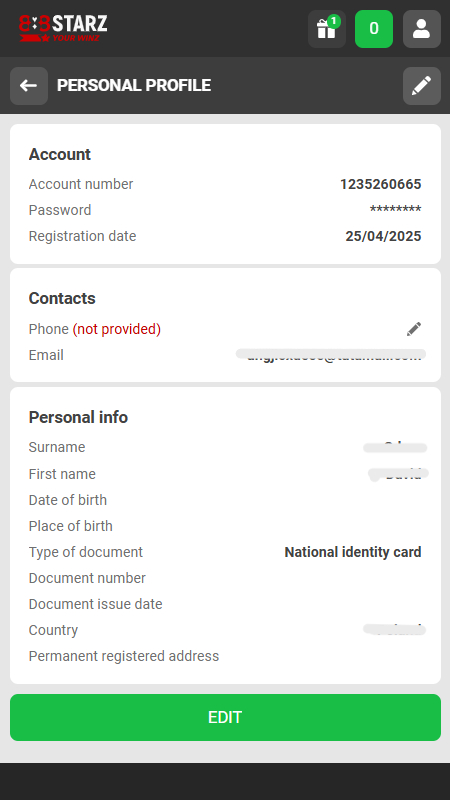450x800 pixels.
Task: Click the Contacts section heading
Action: tap(62, 298)
